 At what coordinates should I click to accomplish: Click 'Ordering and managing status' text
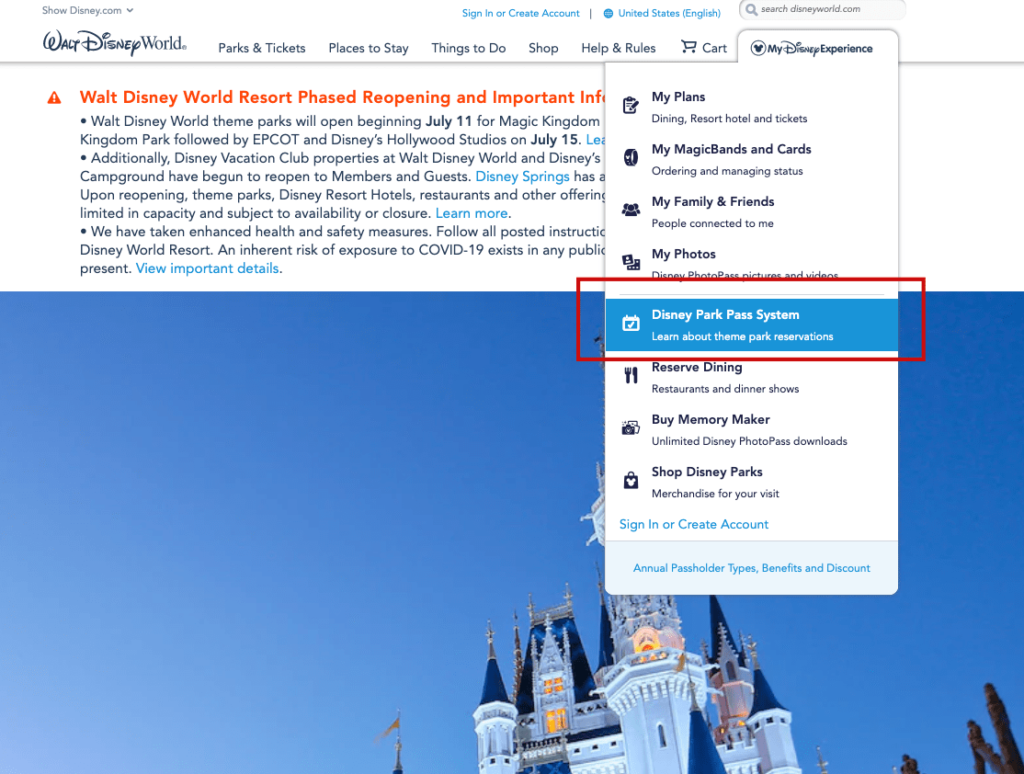tap(728, 171)
